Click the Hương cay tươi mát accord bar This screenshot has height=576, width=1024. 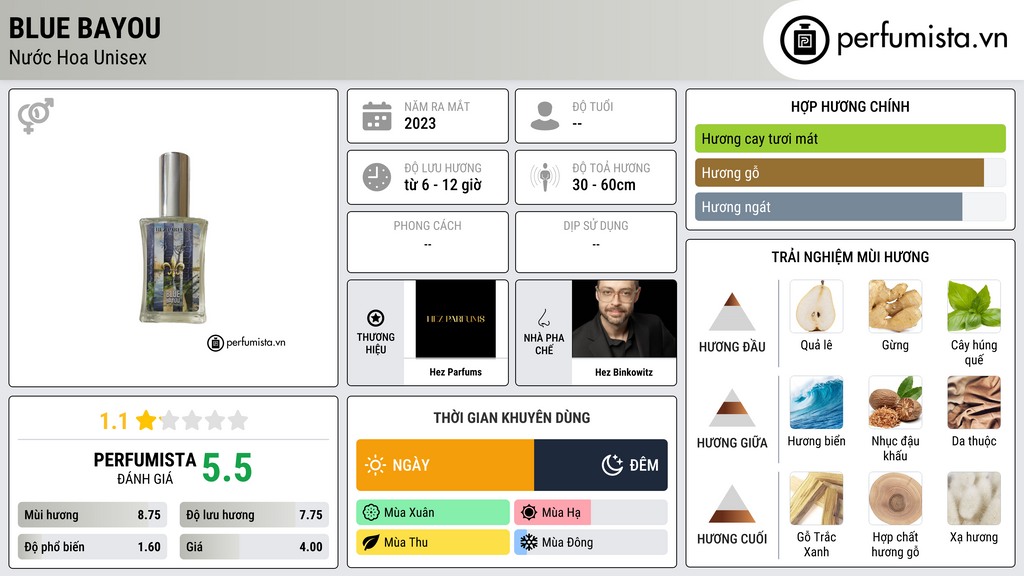(x=850, y=138)
